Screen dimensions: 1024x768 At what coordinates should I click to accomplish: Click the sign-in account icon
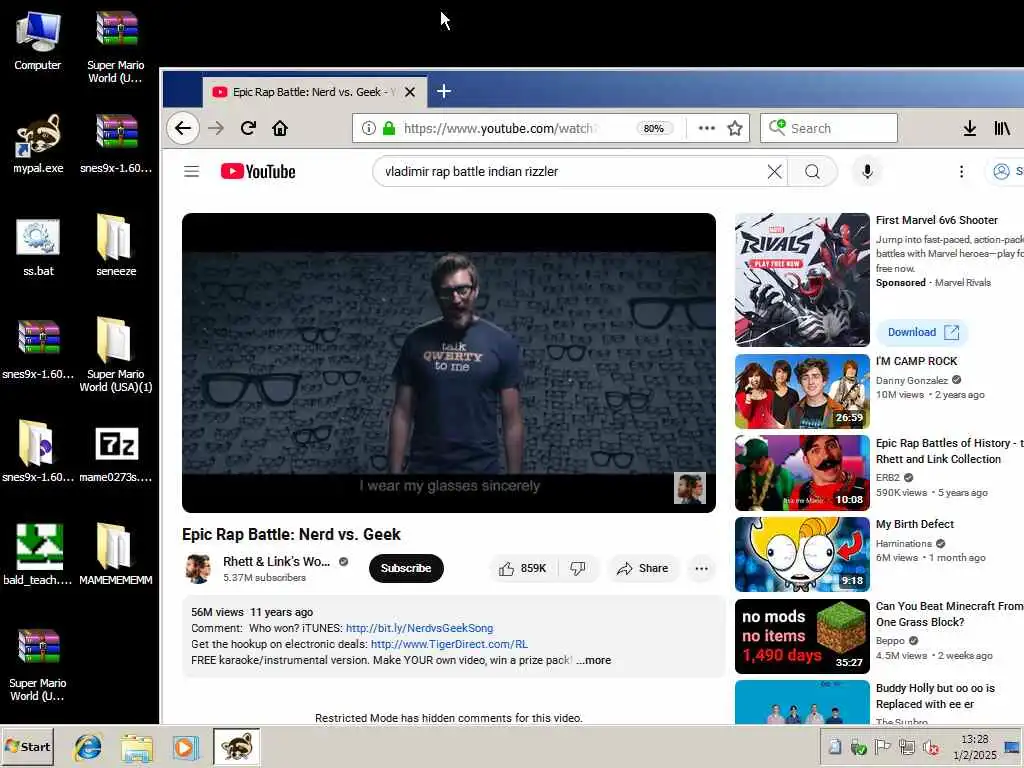click(x=1001, y=171)
